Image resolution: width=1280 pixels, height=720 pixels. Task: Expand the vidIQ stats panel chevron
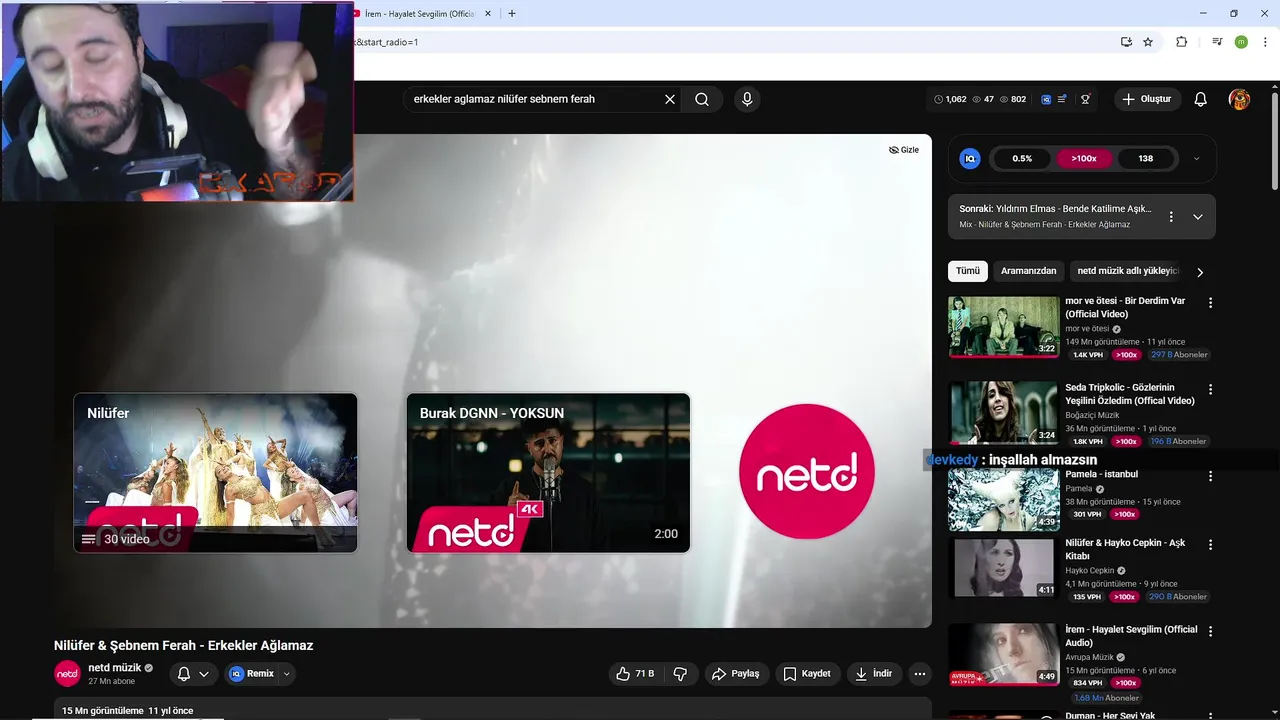pyautogui.click(x=1196, y=158)
